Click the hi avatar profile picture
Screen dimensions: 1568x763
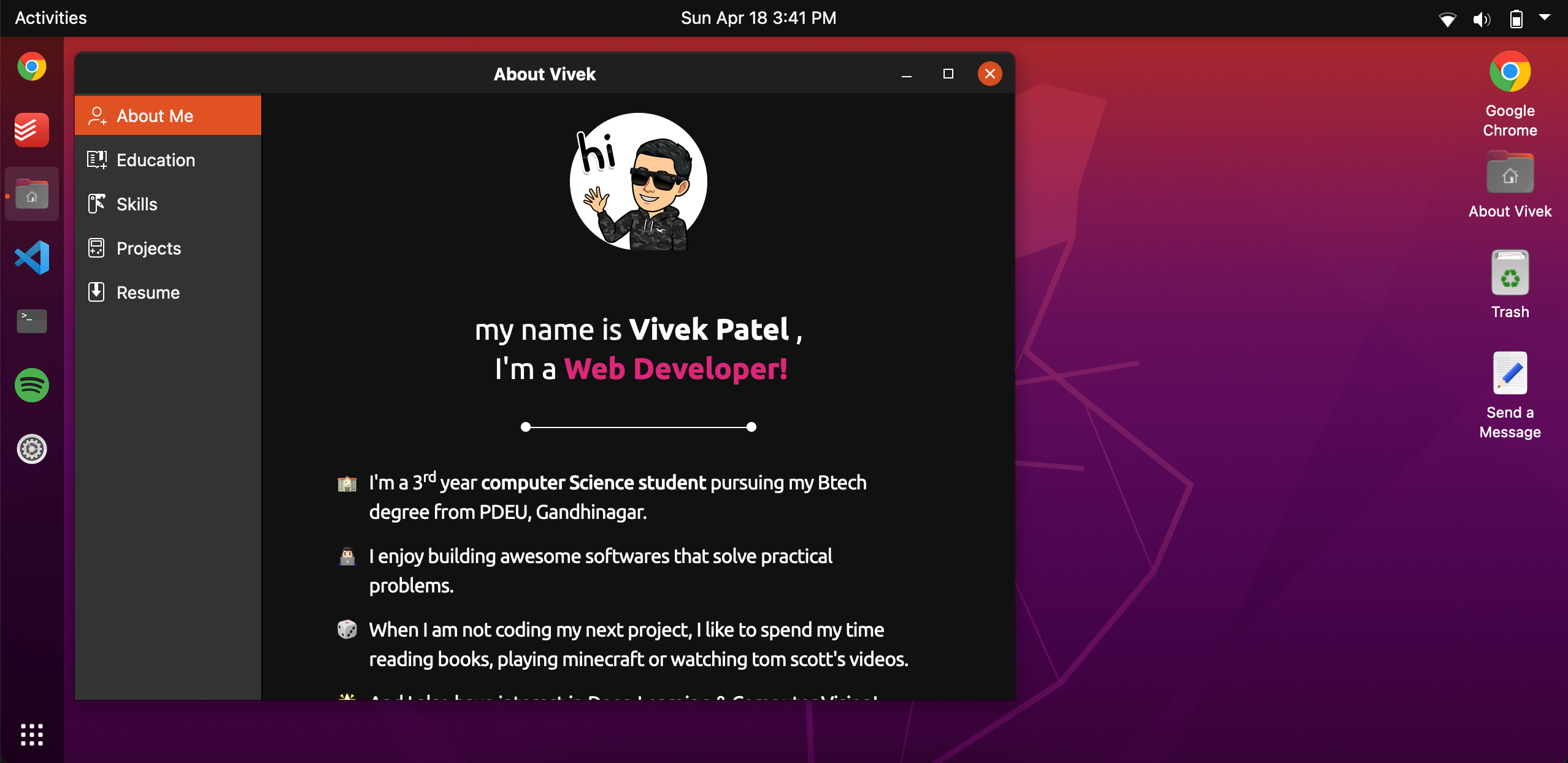pos(638,181)
